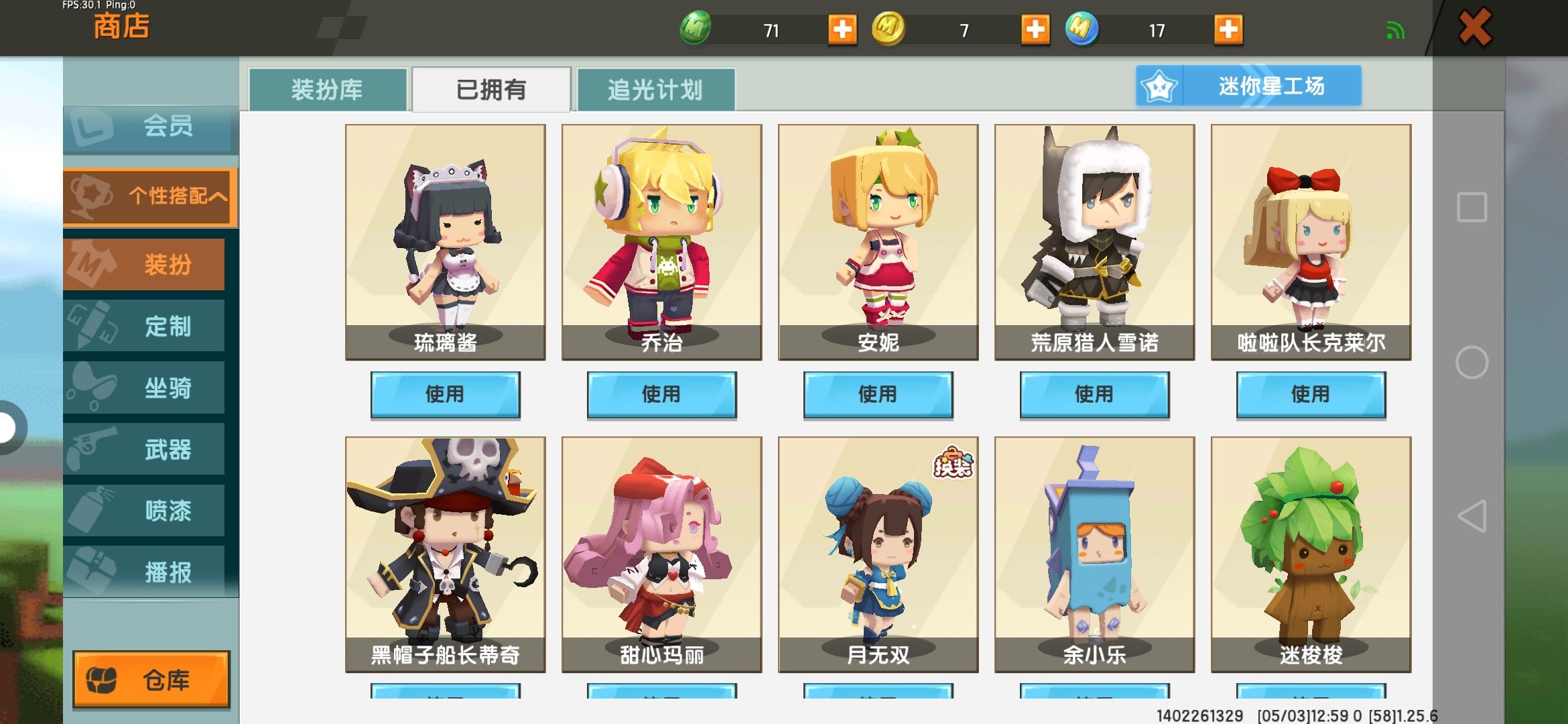Open the 播报 broadcast category
The width and height of the screenshot is (1568, 724).
pyautogui.click(x=144, y=572)
